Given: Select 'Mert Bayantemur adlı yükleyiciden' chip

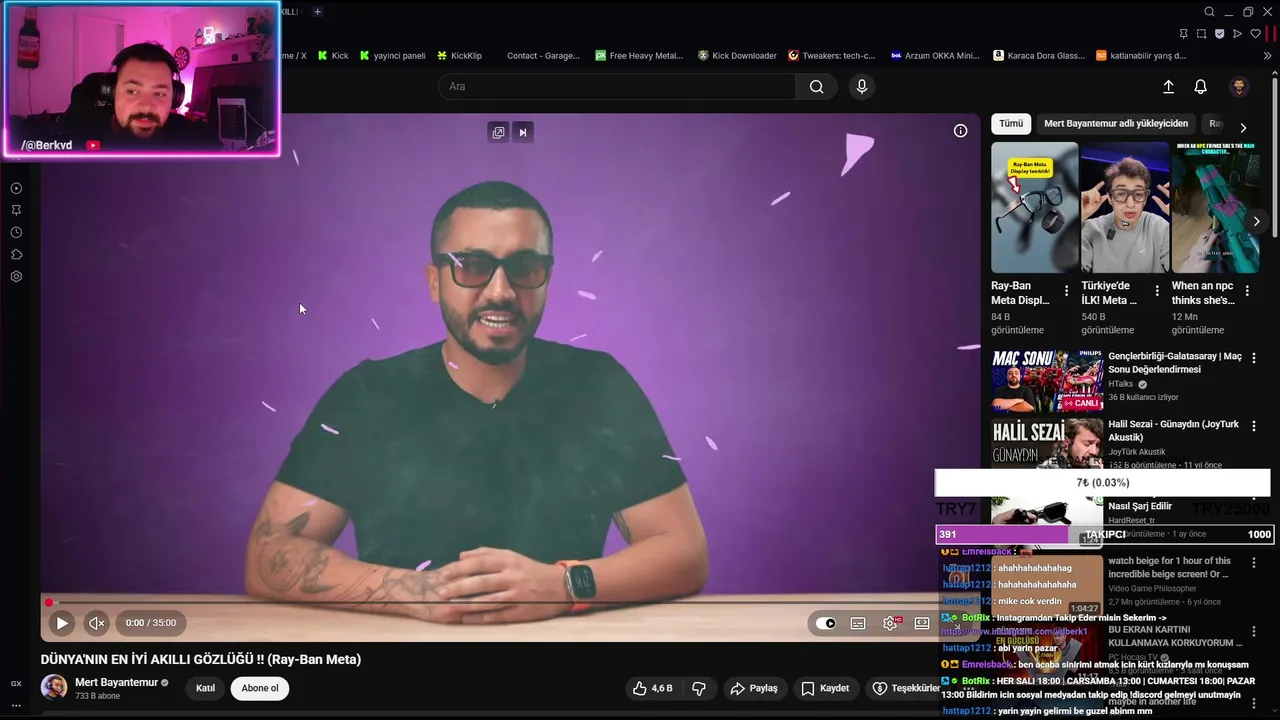Looking at the screenshot, I should (1116, 124).
